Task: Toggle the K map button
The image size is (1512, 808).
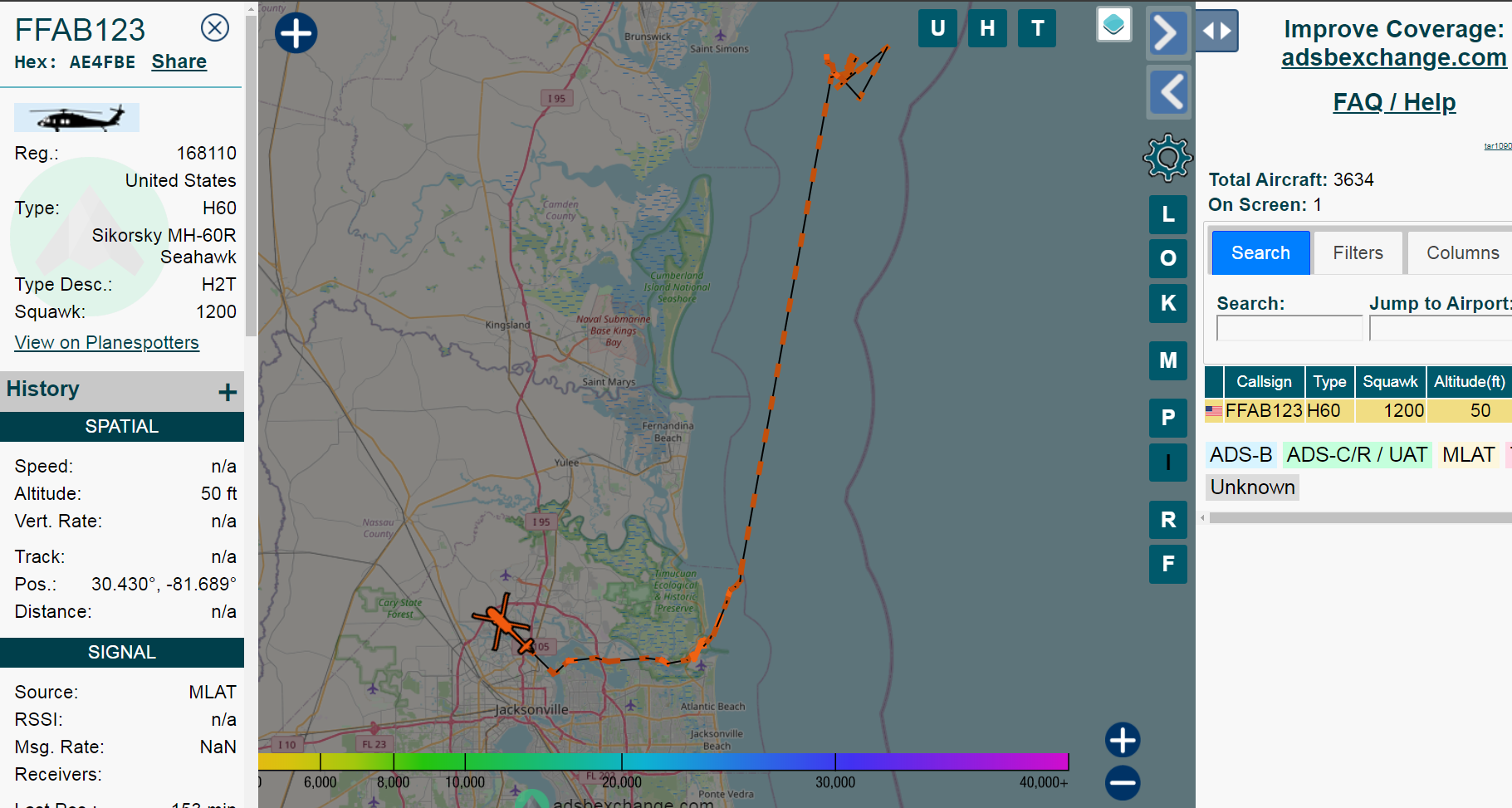Action: (x=1168, y=303)
